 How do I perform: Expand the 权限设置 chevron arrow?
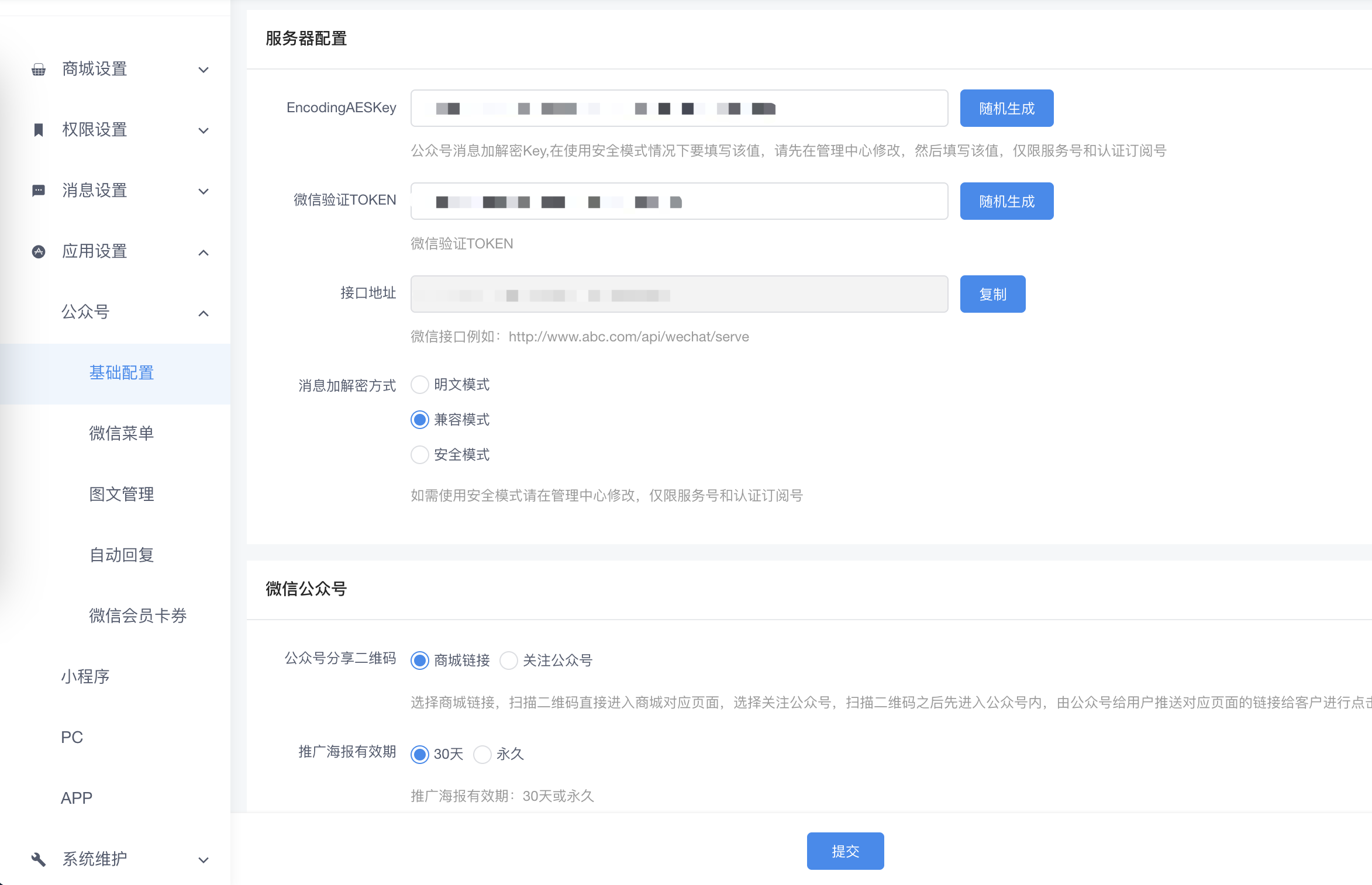(x=204, y=130)
